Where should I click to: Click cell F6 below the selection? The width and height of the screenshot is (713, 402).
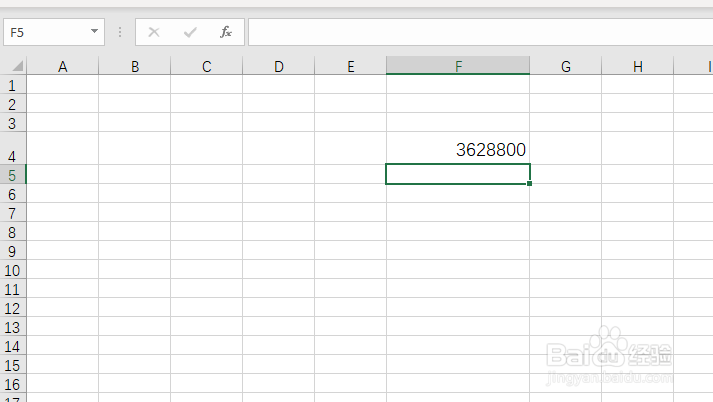[x=458, y=194]
